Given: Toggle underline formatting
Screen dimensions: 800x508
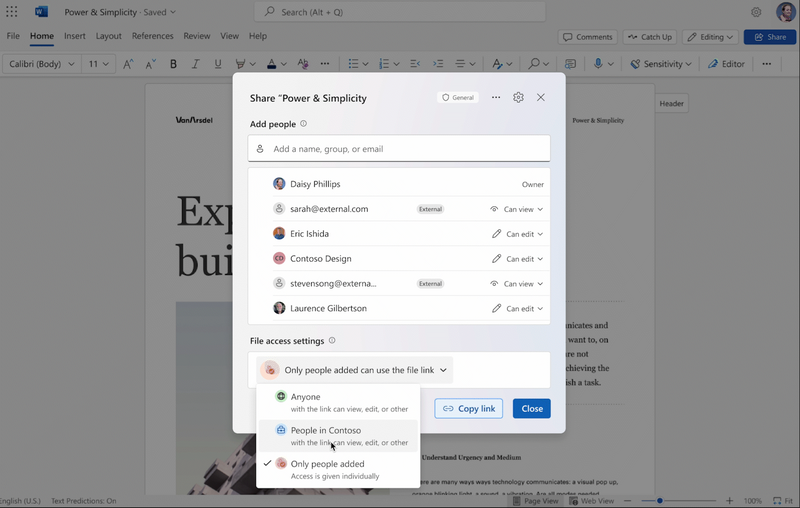Looking at the screenshot, I should point(218,64).
